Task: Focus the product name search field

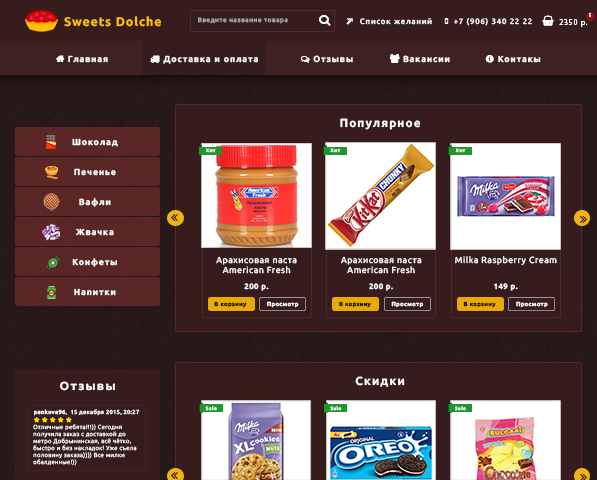Action: click(255, 20)
